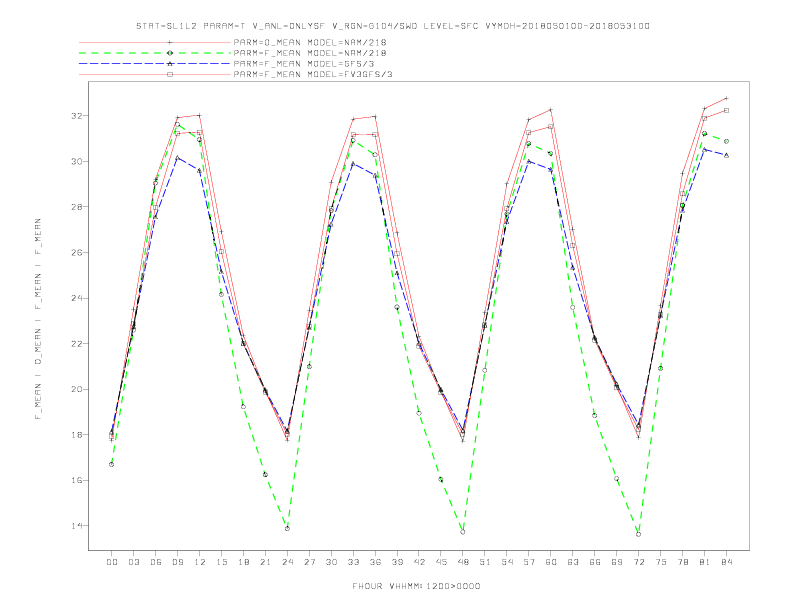This screenshot has height=612, width=792.
Task: Click the vertical y-axis label F_MEAN O_MEAN
Action: (38, 319)
